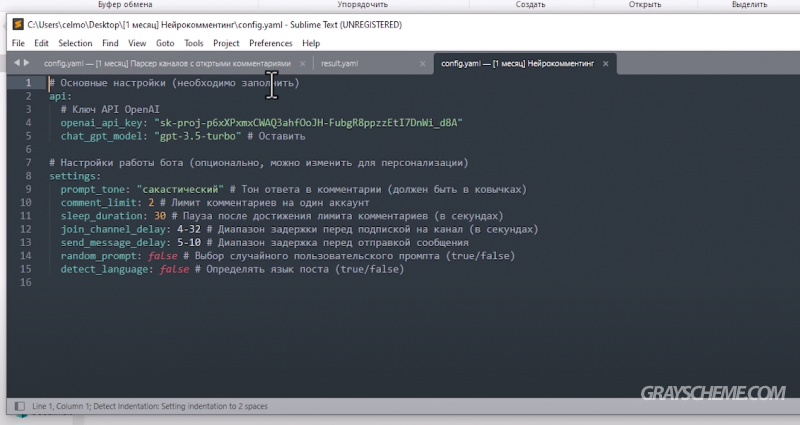Click Выделить label in Explorer ribbon

[x=749, y=5]
